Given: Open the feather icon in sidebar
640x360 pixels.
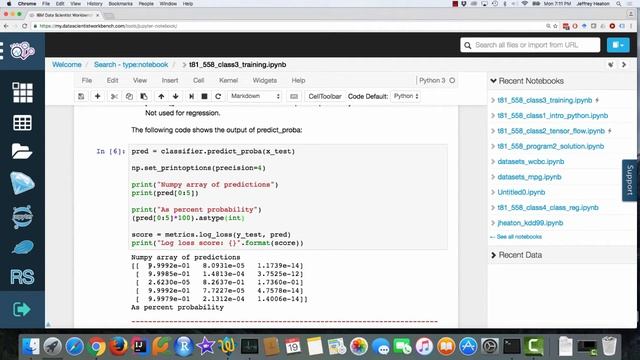Looking at the screenshot, I should 22,247.
